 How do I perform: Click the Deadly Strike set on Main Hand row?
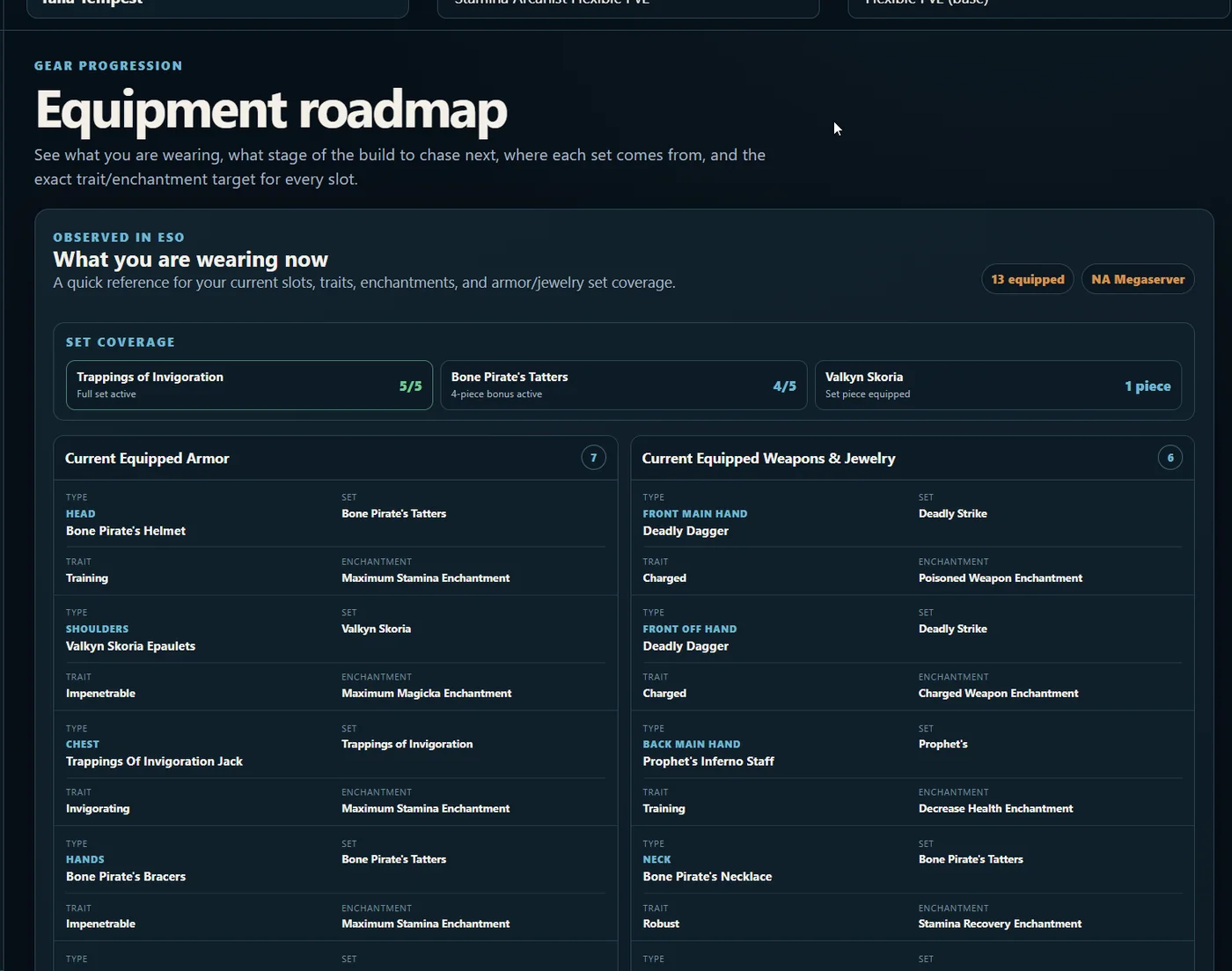pos(952,514)
